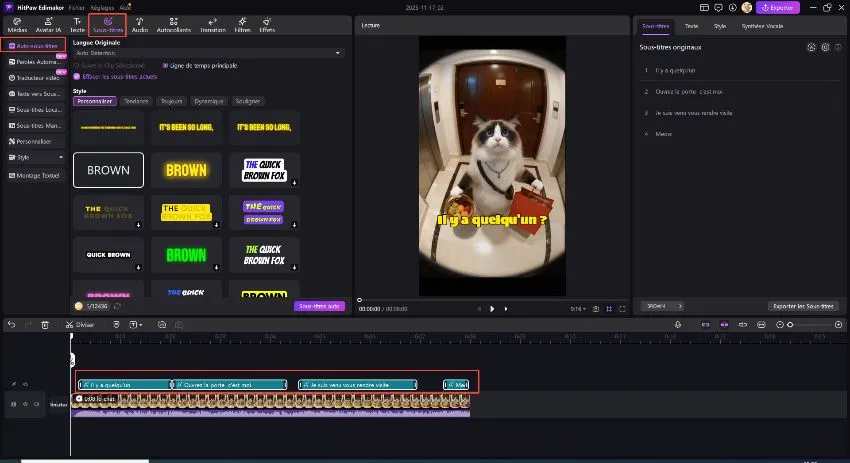
Task: Click the Sous-titres auto button
Action: [x=320, y=306]
